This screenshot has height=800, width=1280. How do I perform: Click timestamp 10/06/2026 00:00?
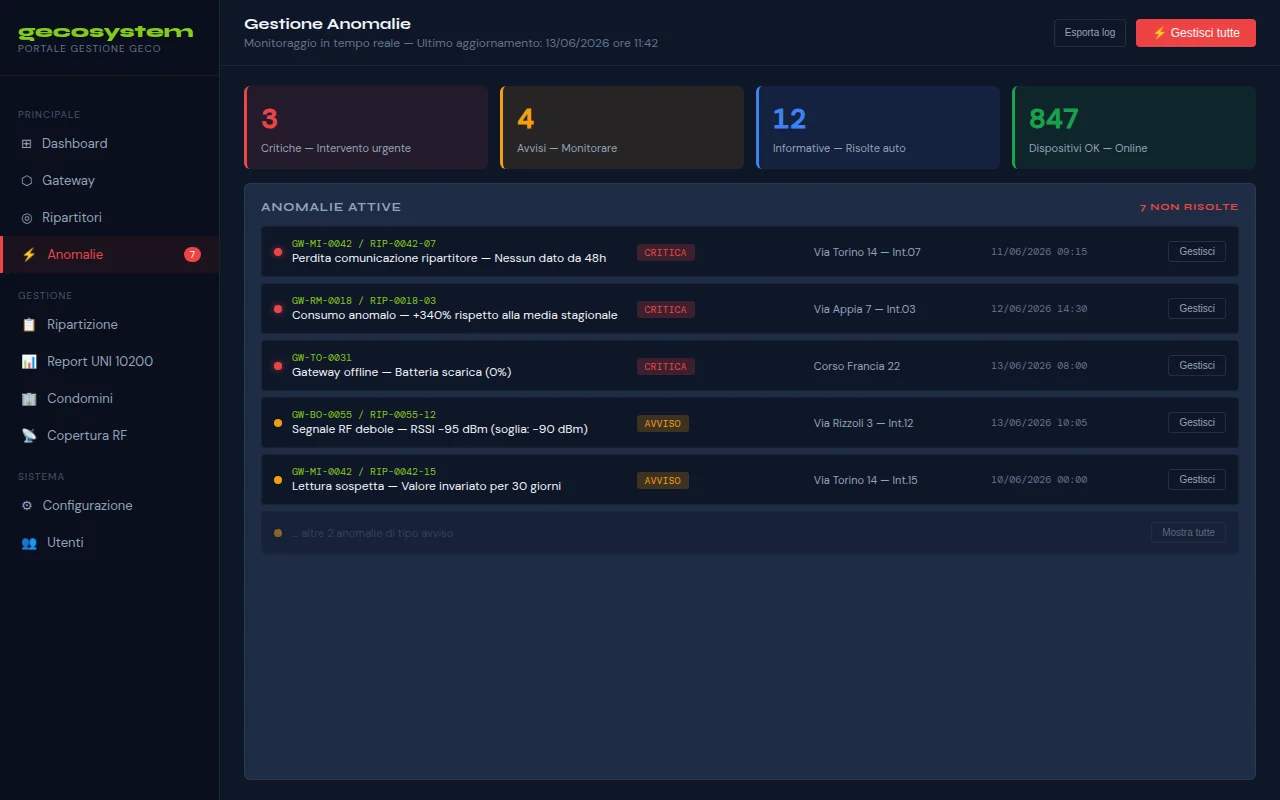coord(1039,480)
